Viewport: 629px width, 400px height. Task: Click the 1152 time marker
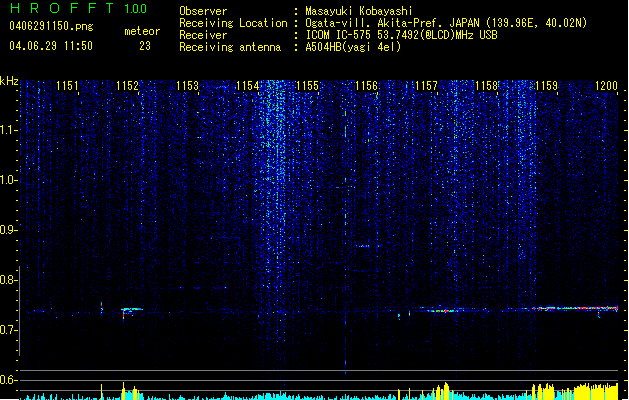[127, 86]
